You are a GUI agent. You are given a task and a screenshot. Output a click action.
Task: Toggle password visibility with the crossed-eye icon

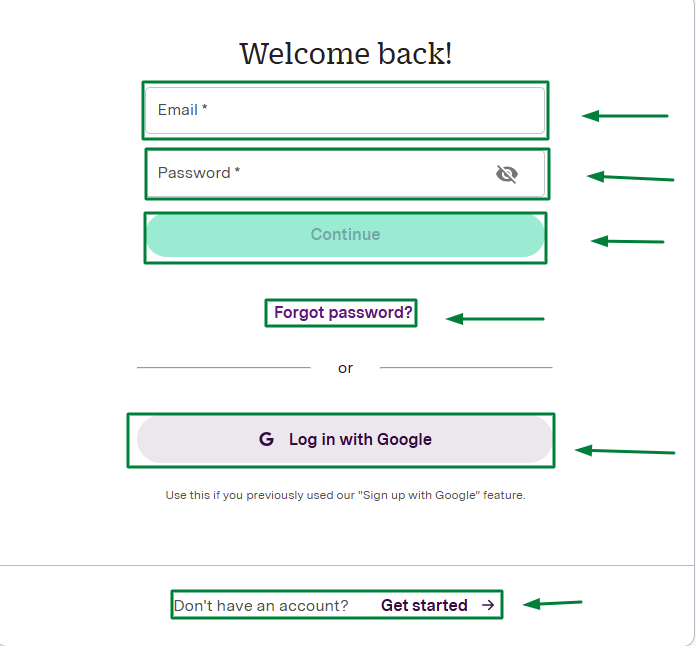coord(506,174)
